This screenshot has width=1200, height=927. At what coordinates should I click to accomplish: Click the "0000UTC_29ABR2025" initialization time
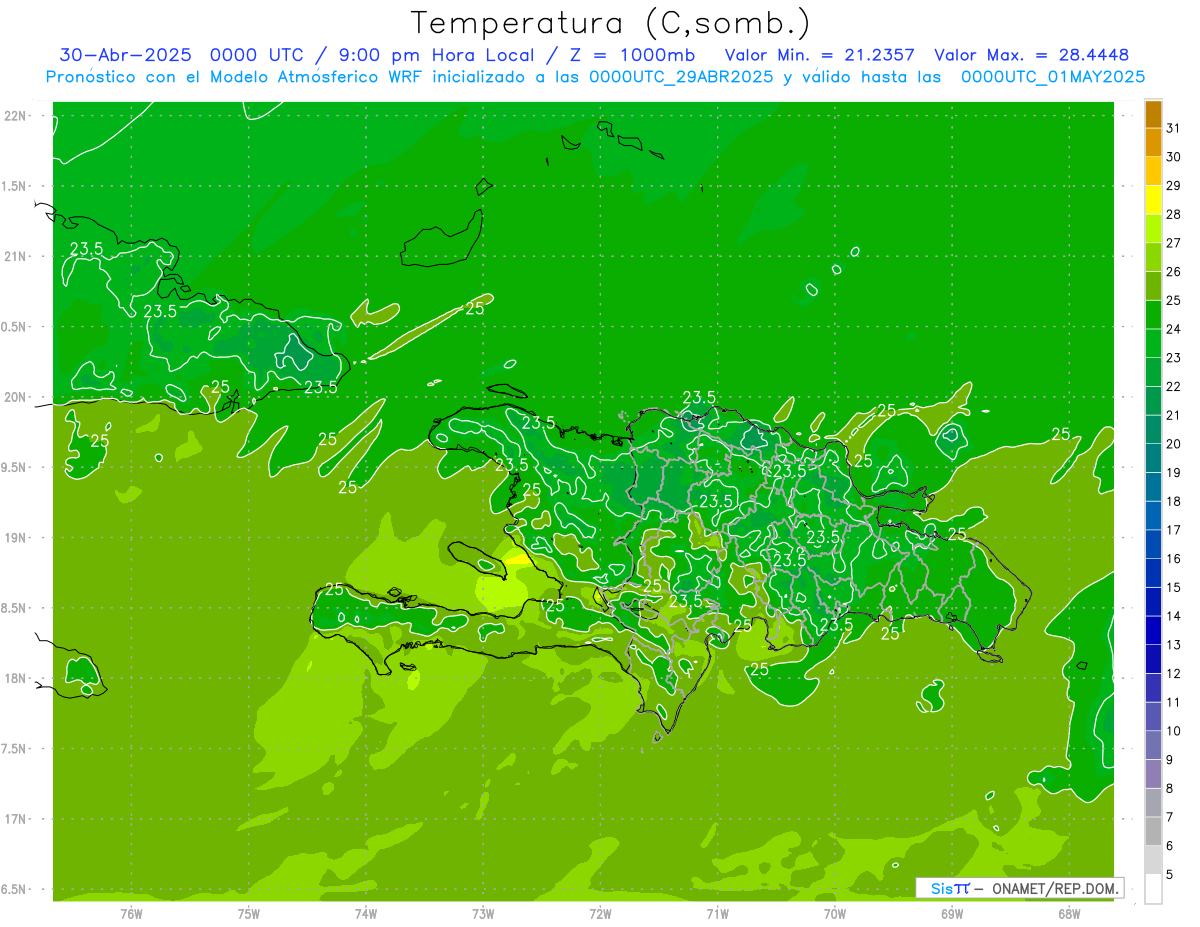pyautogui.click(x=681, y=77)
